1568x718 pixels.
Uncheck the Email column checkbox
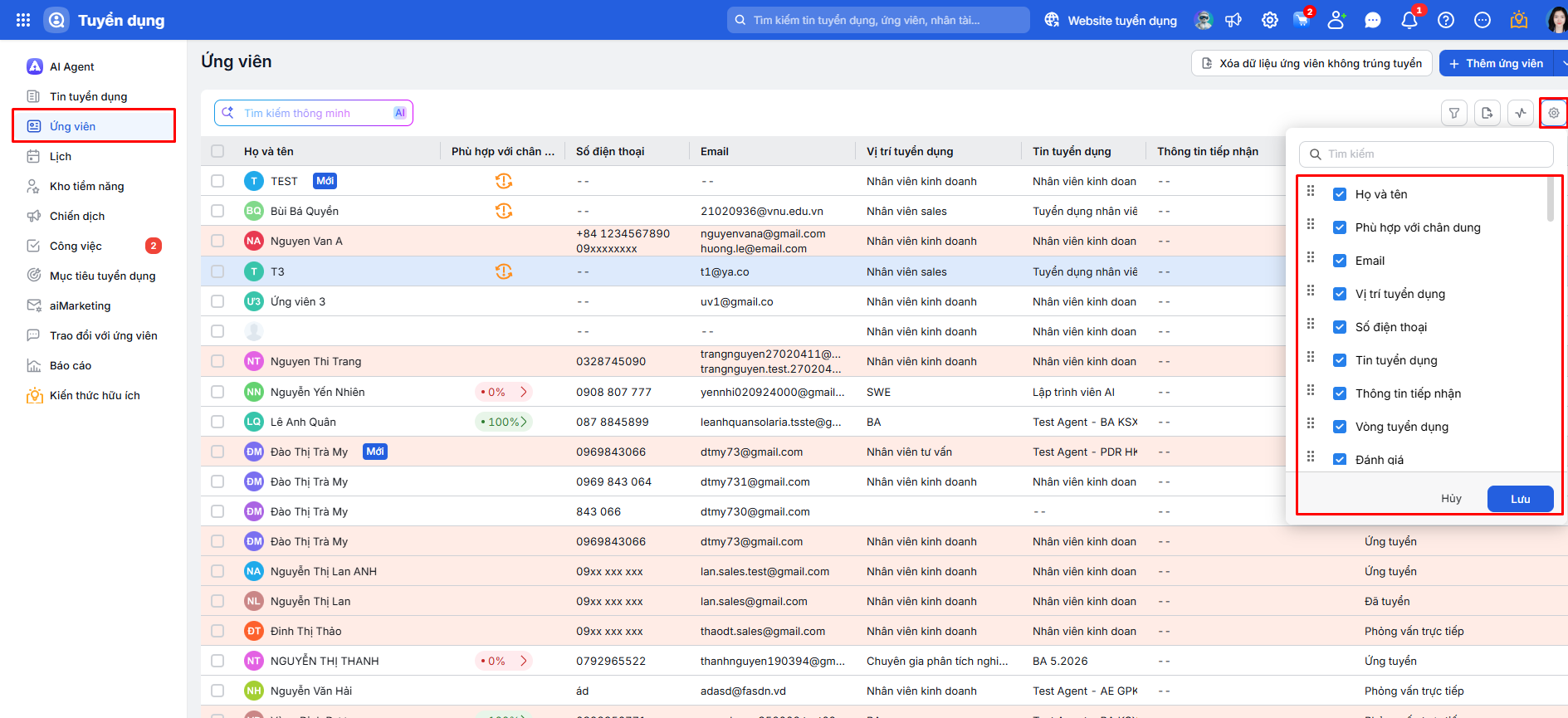coord(1340,261)
